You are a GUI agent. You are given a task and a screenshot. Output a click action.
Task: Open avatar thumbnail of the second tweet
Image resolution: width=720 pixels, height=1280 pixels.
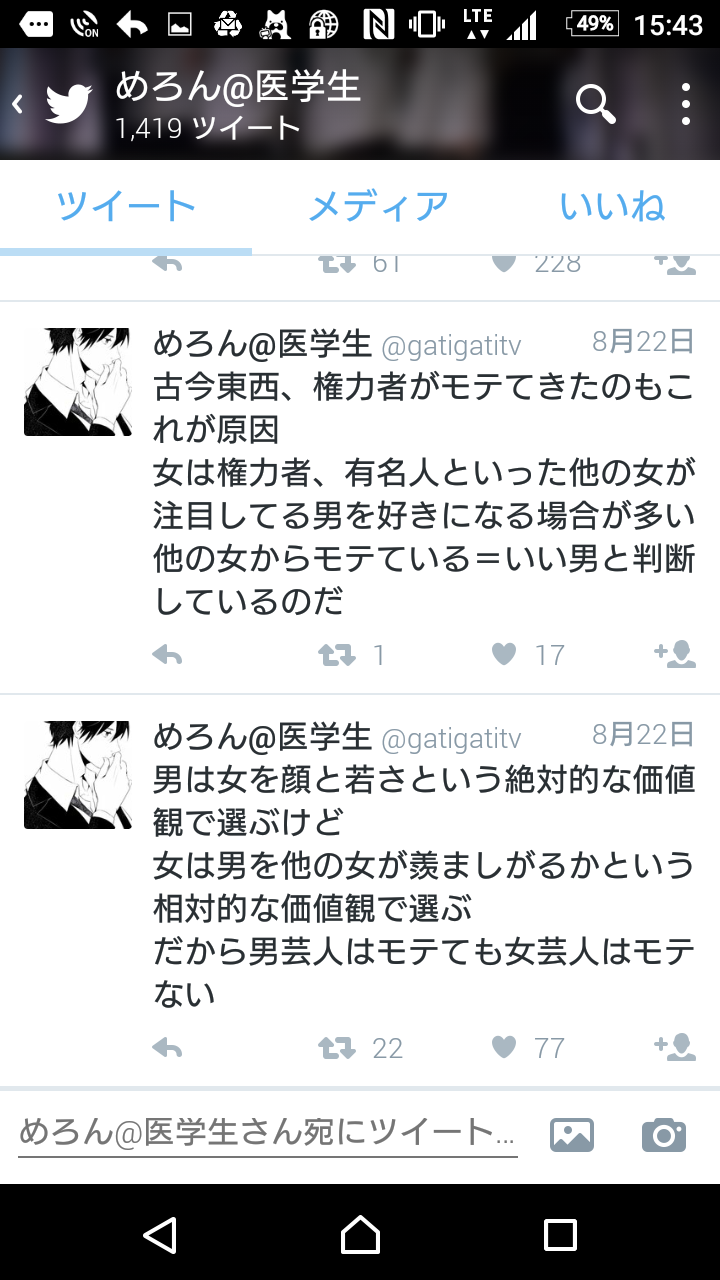pos(77,775)
